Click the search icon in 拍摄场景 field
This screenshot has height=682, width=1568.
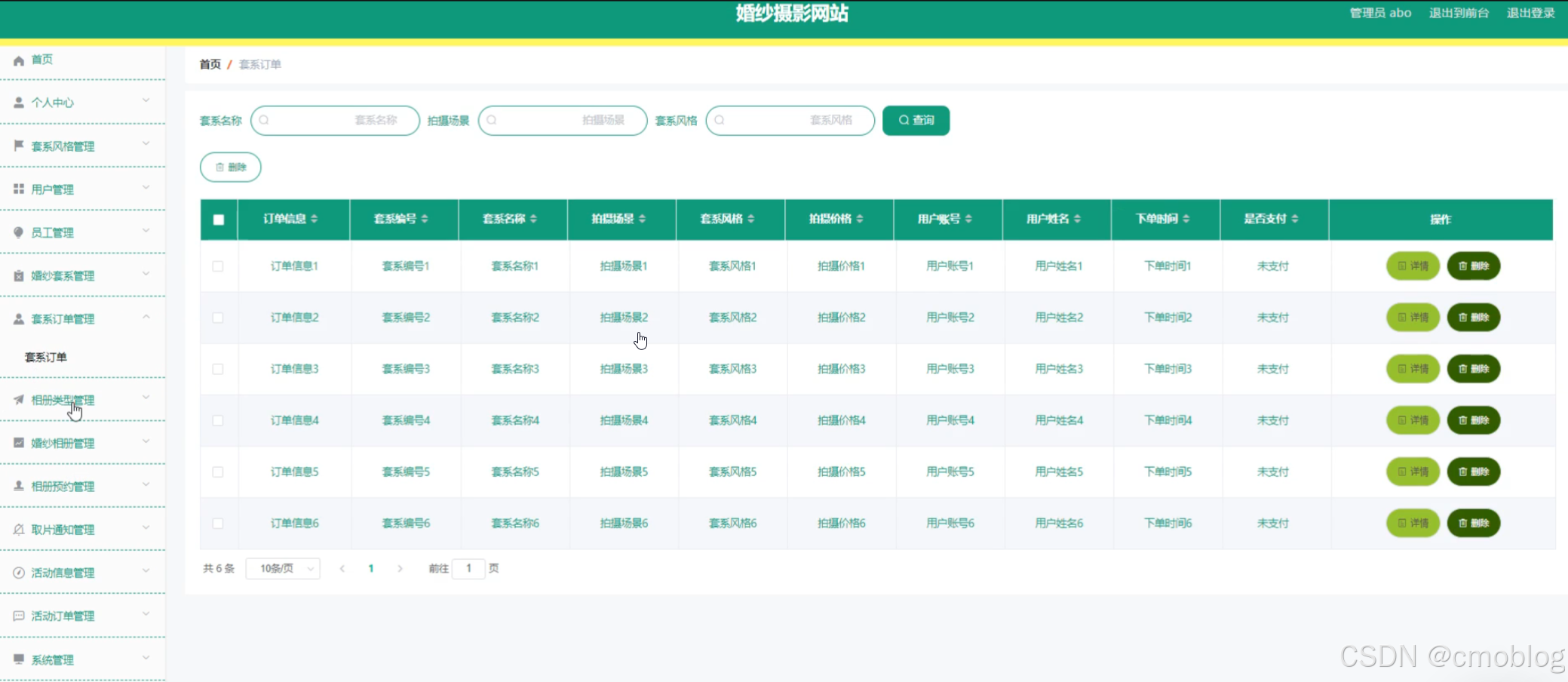coord(492,120)
